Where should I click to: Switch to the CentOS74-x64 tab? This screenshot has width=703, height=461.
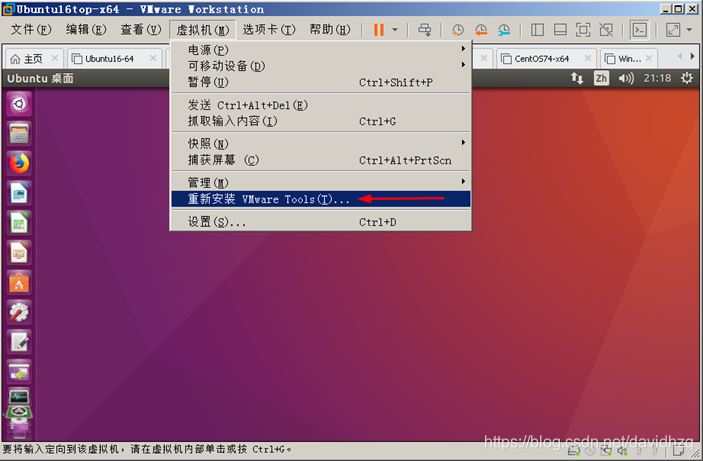(541, 59)
